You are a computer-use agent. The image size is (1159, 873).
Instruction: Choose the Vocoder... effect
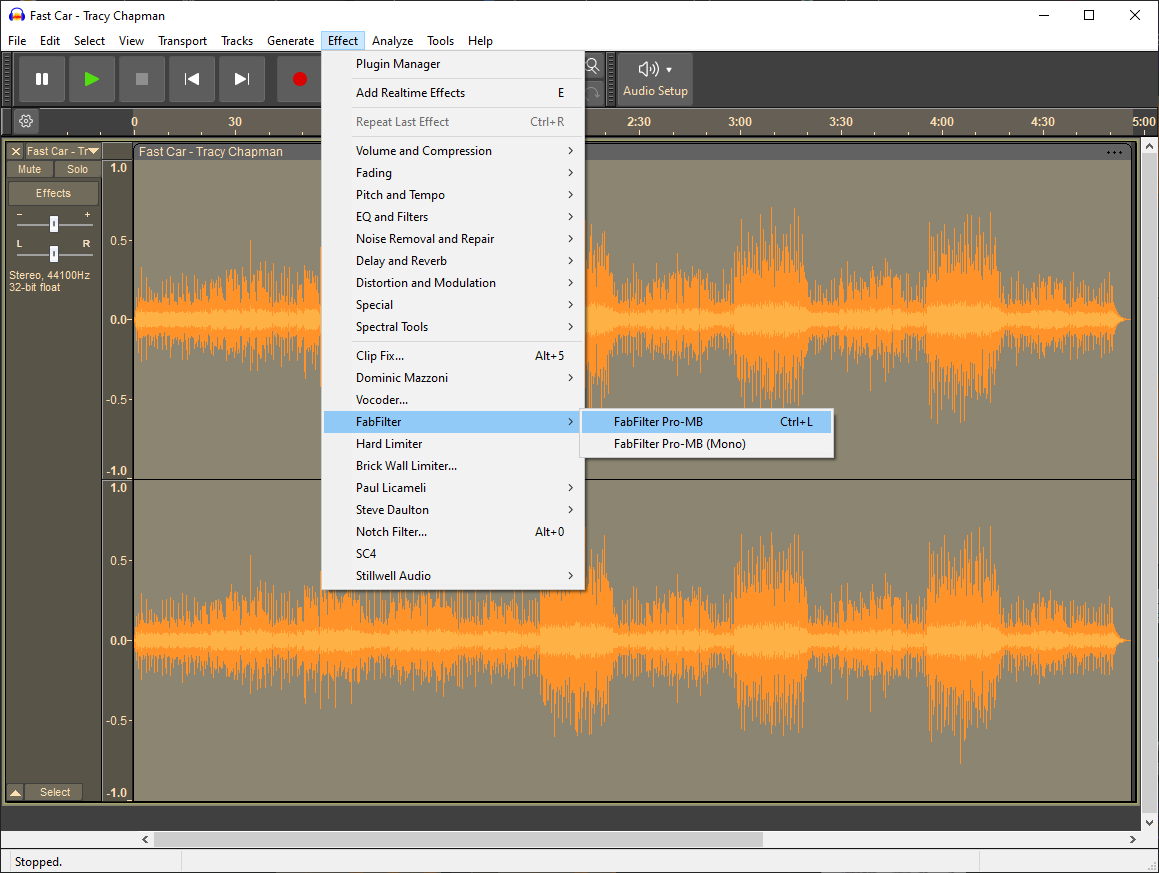coord(454,400)
